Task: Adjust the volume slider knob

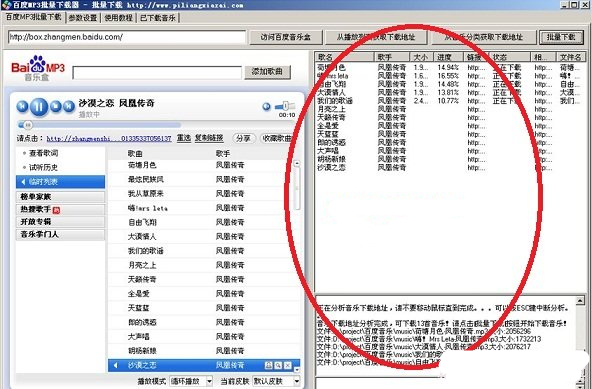Action: [286, 106]
